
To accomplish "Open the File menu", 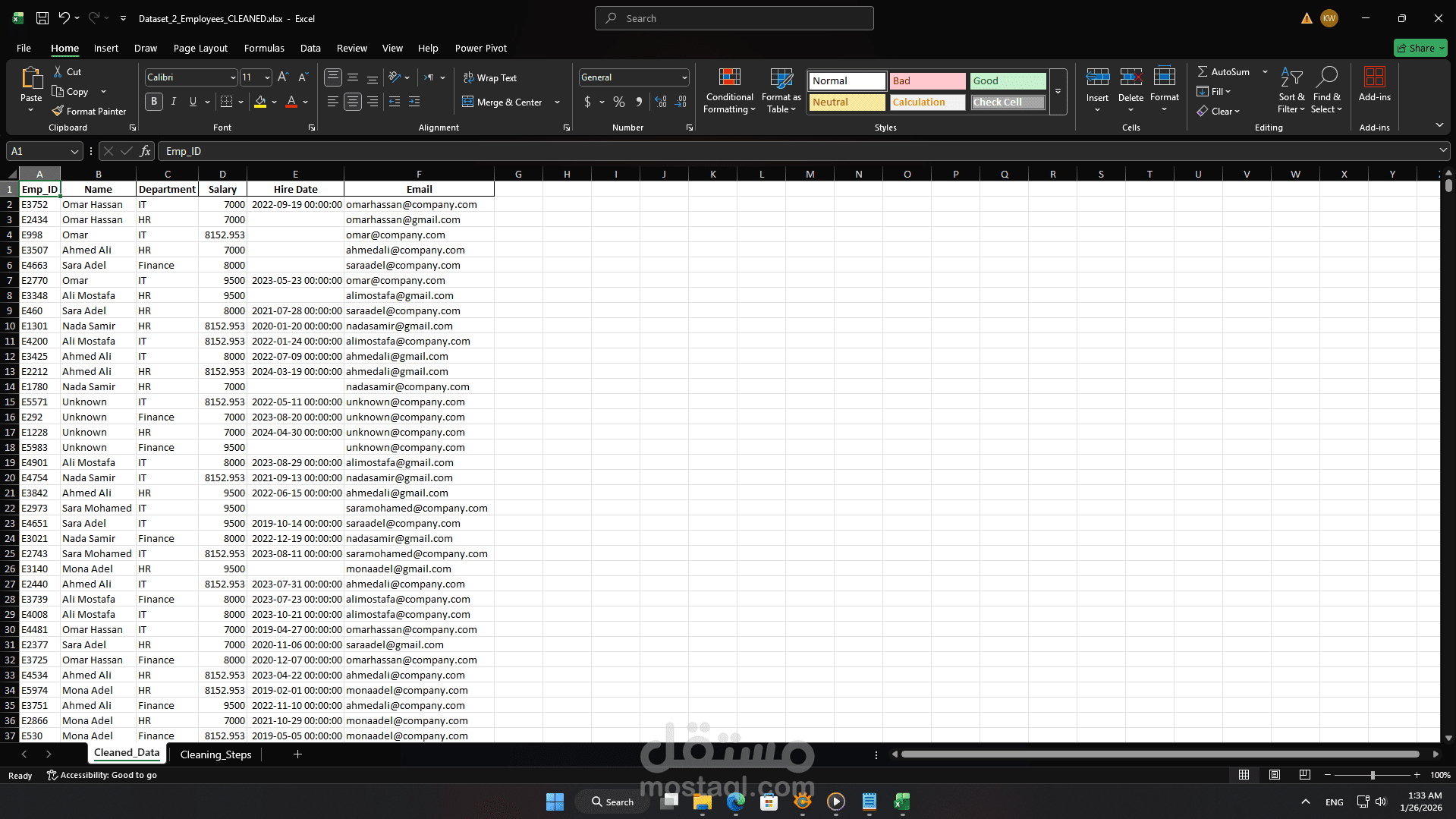I will click(24, 48).
